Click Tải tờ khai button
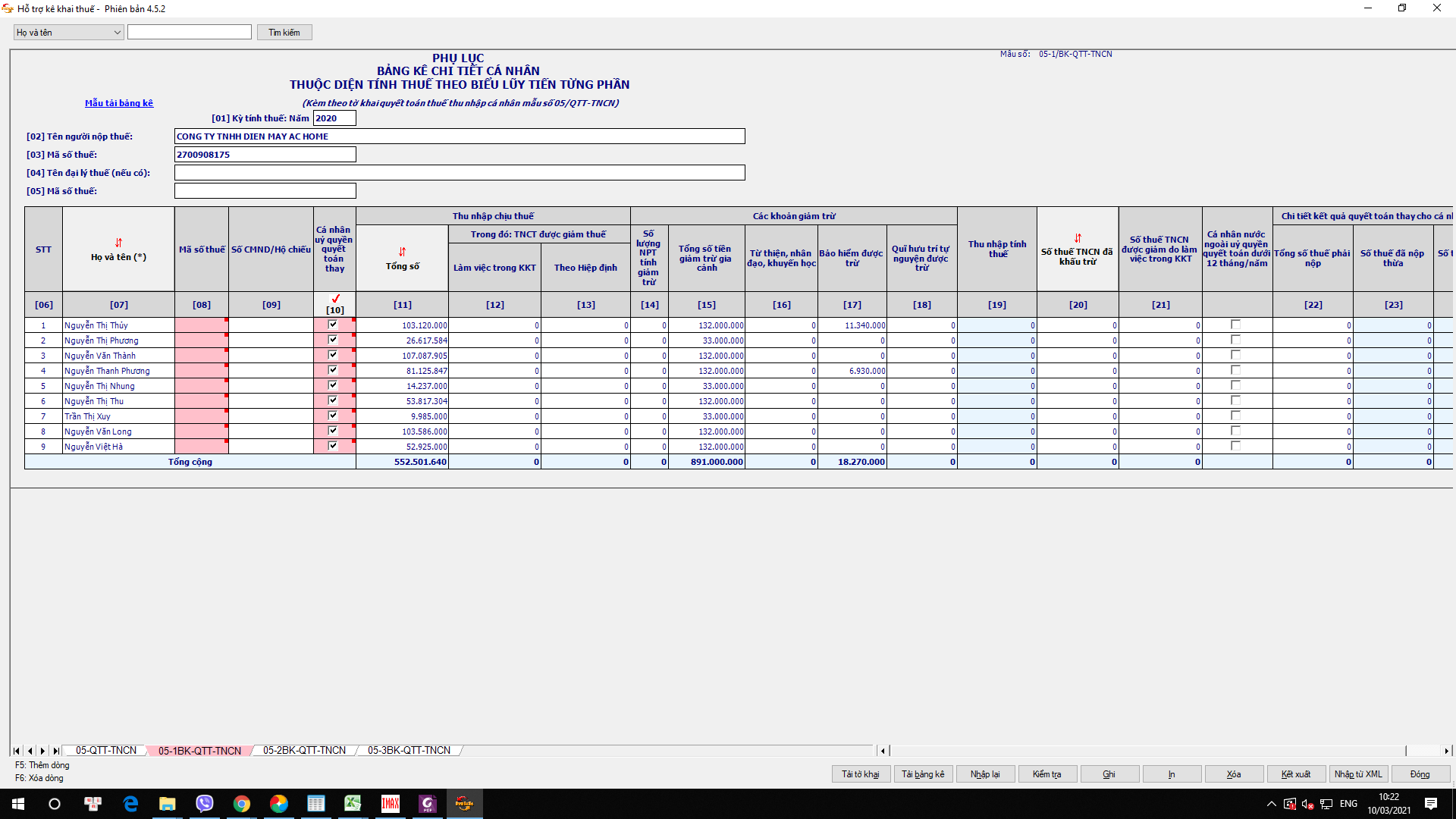 (x=861, y=774)
